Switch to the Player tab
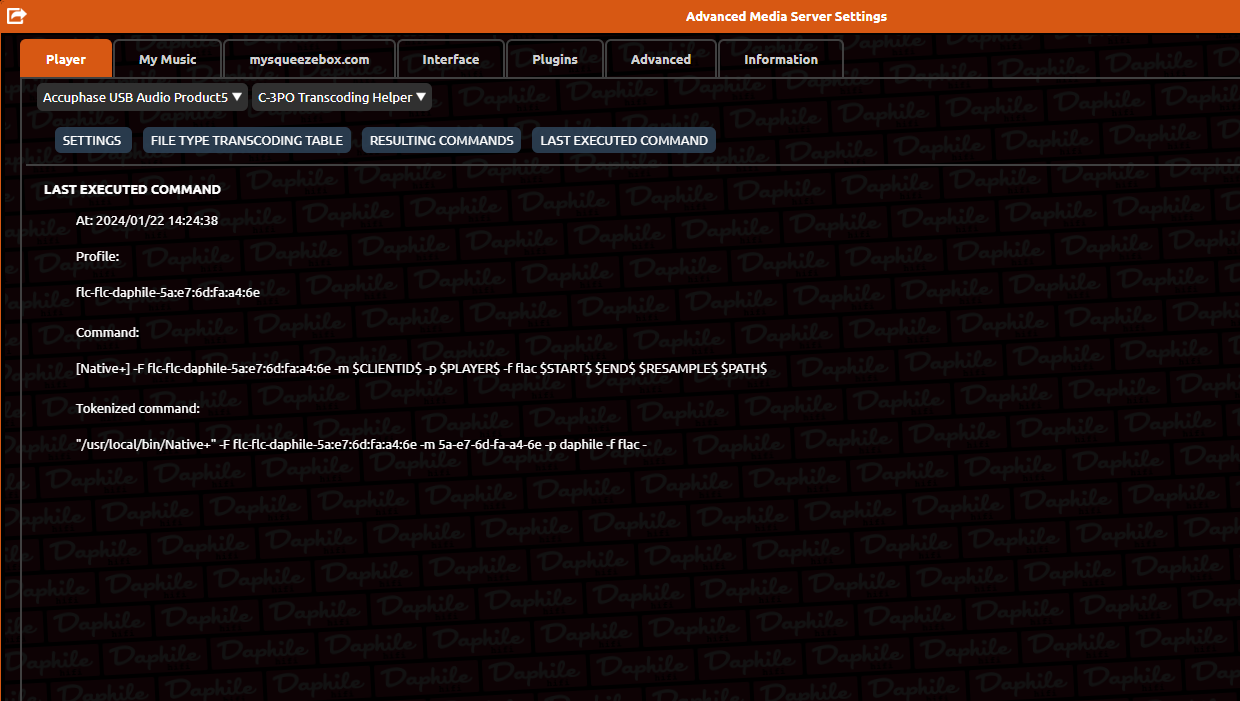The image size is (1240, 701). [x=66, y=59]
